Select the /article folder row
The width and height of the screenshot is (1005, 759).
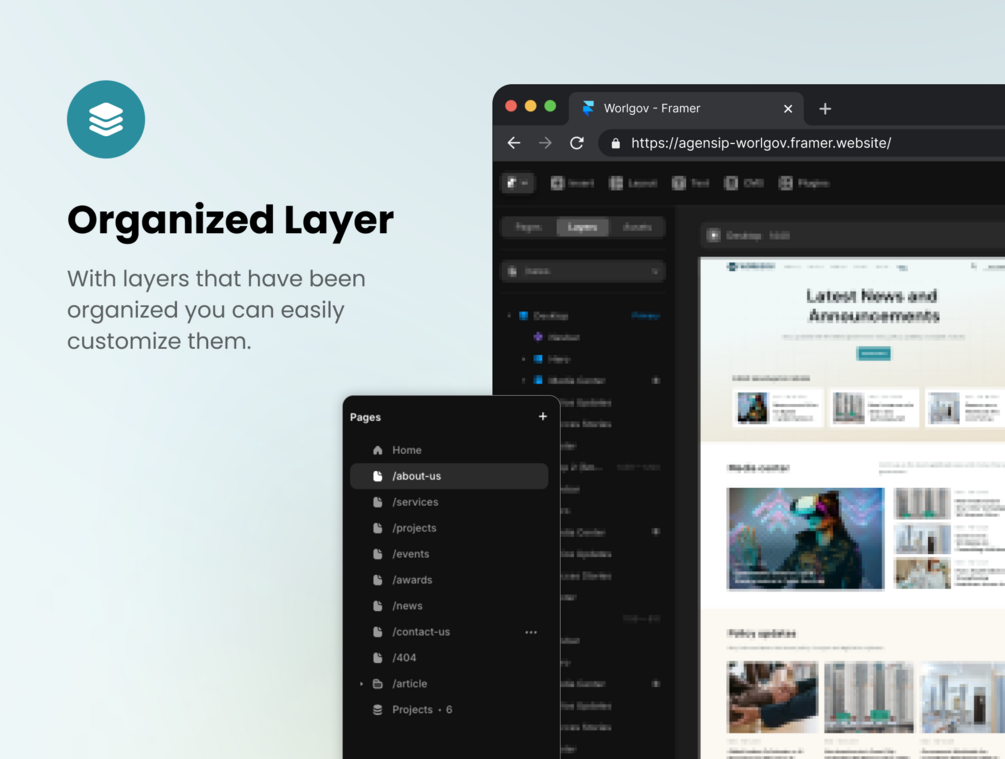coord(449,684)
